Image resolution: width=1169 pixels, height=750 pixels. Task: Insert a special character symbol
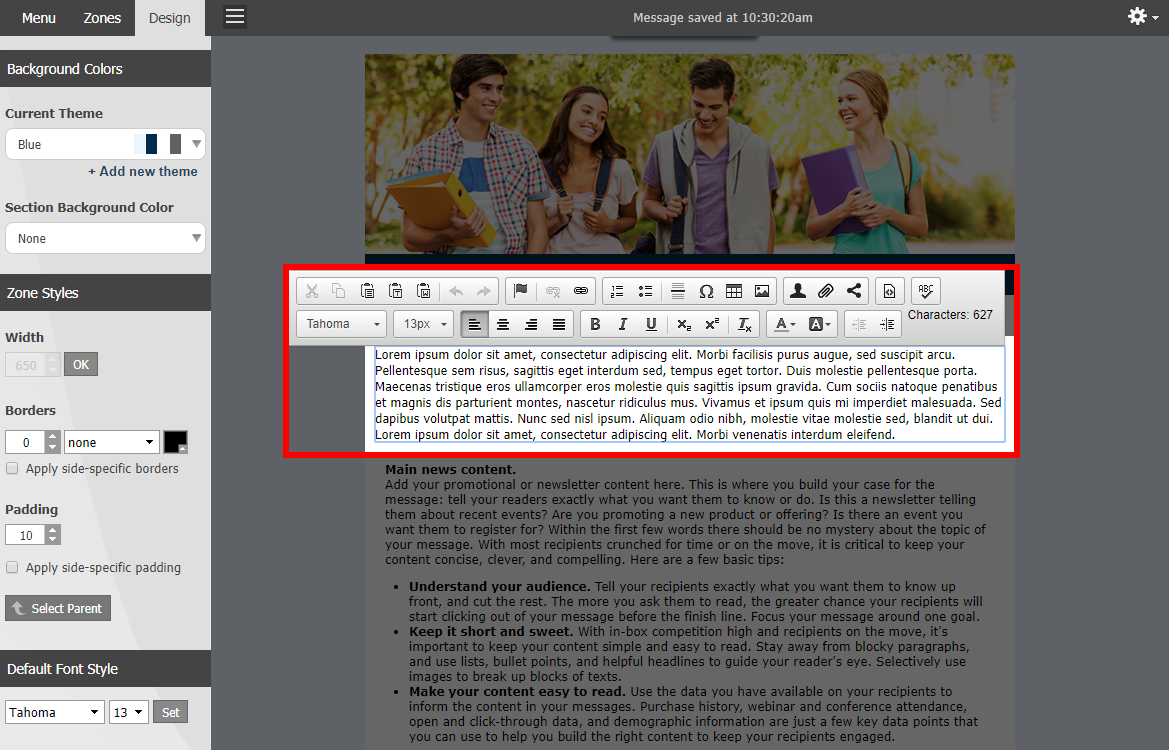[706, 290]
